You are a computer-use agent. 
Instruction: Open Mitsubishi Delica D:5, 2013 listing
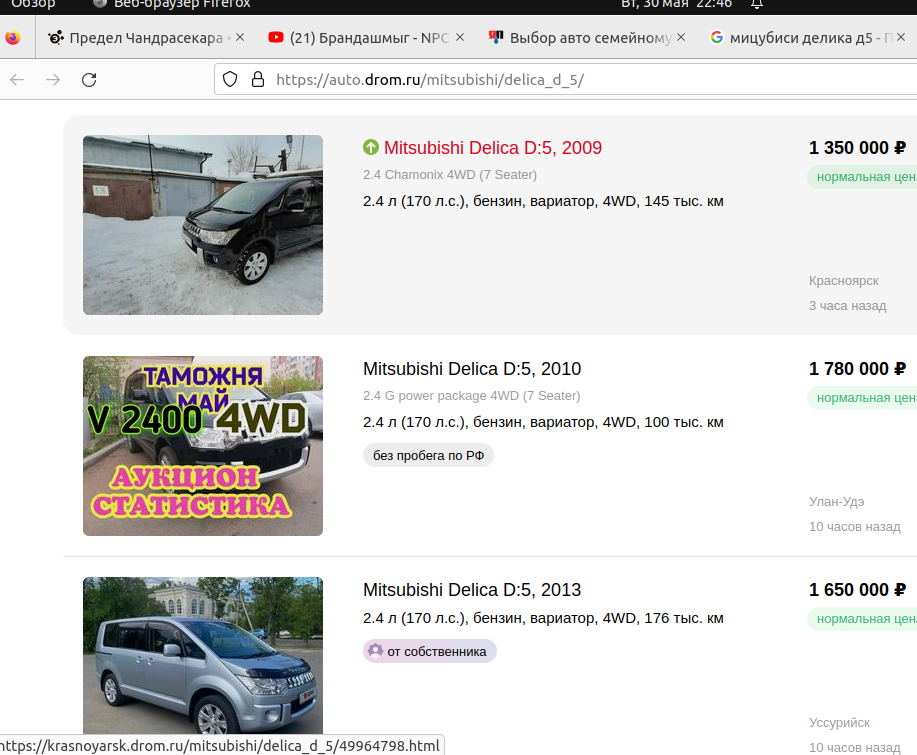click(472, 590)
